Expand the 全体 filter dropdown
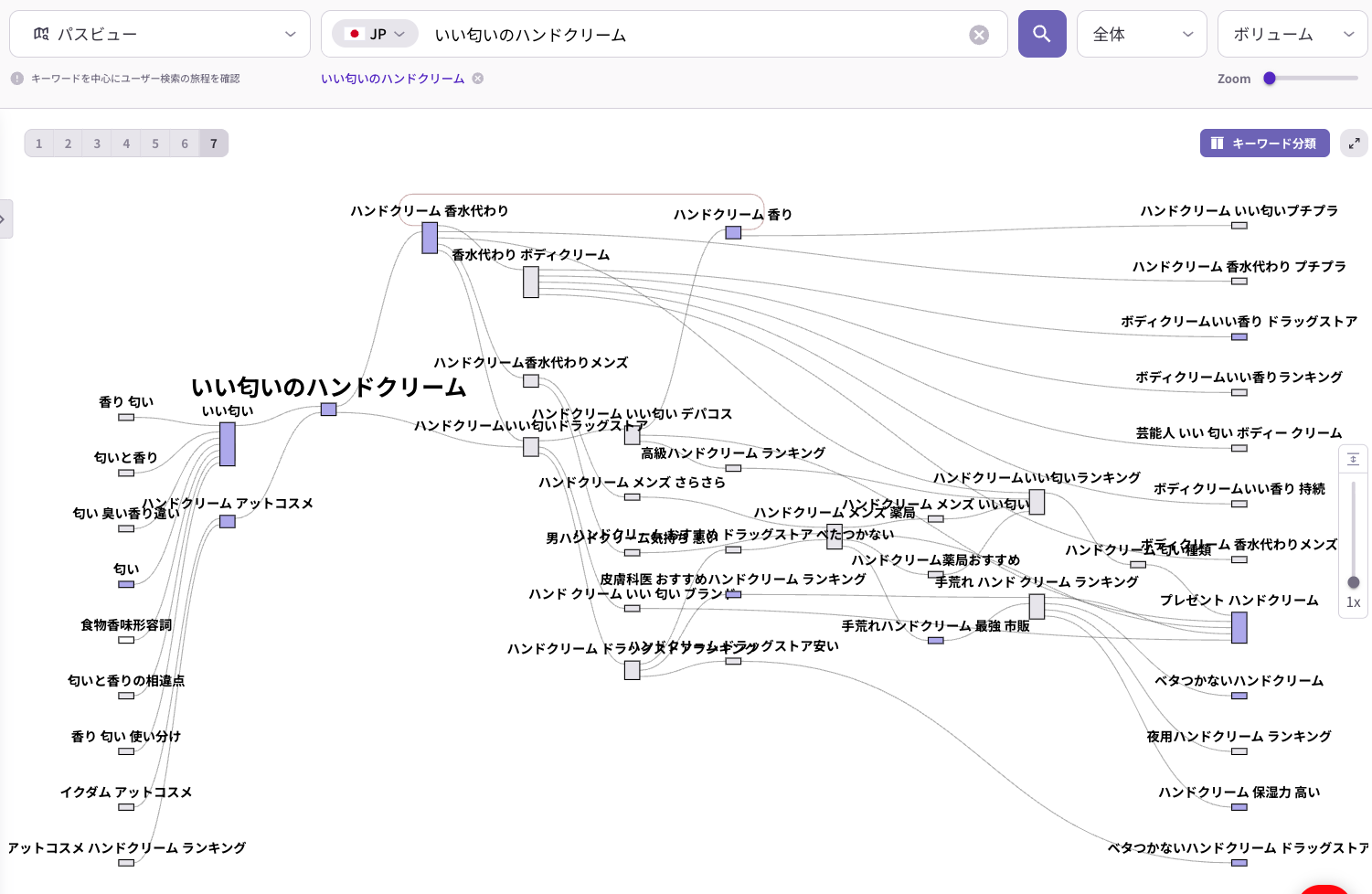 [1142, 34]
